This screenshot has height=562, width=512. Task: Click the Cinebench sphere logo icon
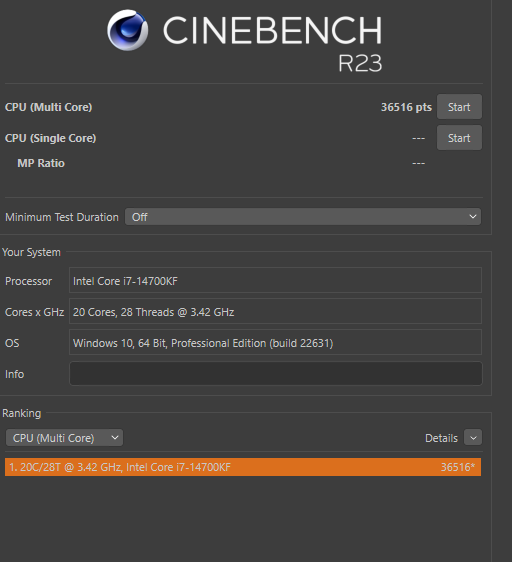click(128, 30)
